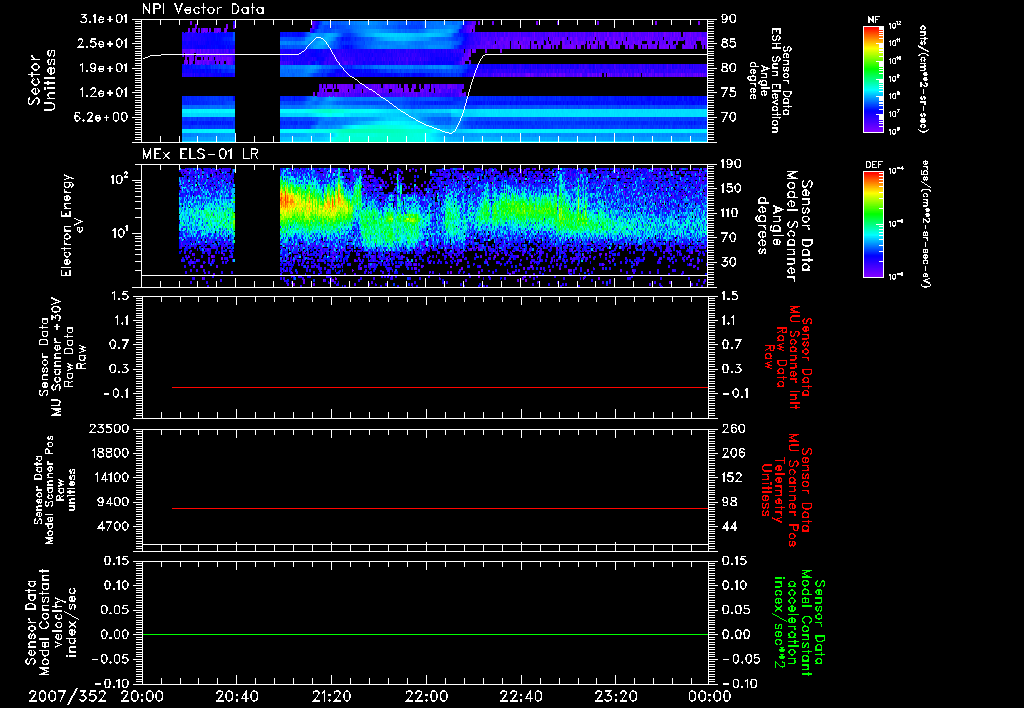Image resolution: width=1024 pixels, height=708 pixels.
Task: Select the "ESH Sun Elevation Angle" axis label
Action: tap(771, 80)
